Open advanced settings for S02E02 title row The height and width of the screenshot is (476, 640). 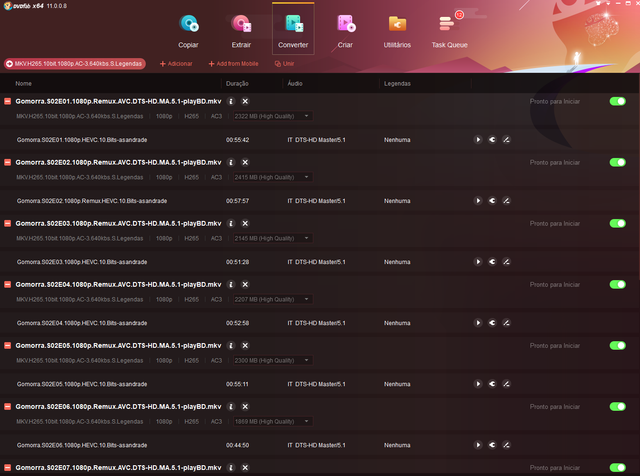click(492, 201)
